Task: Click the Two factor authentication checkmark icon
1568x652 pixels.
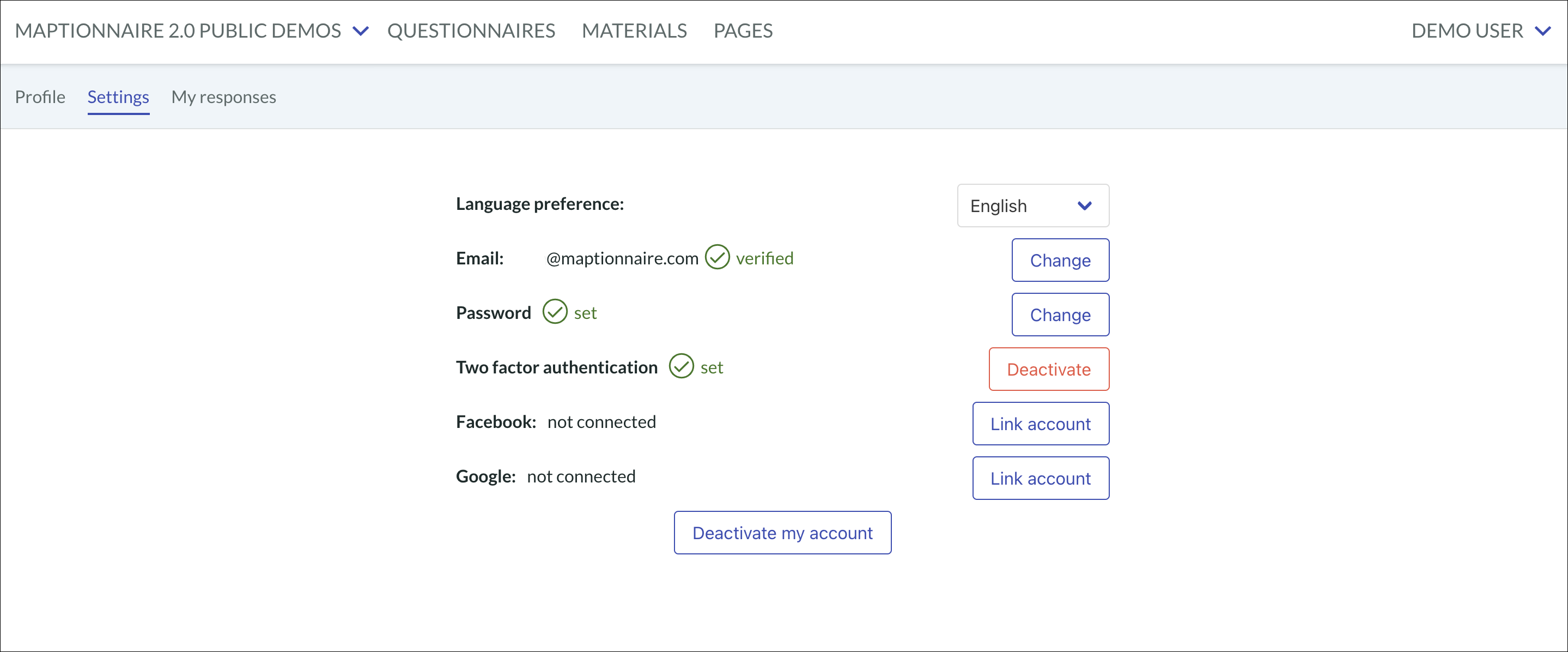Action: pos(681,366)
